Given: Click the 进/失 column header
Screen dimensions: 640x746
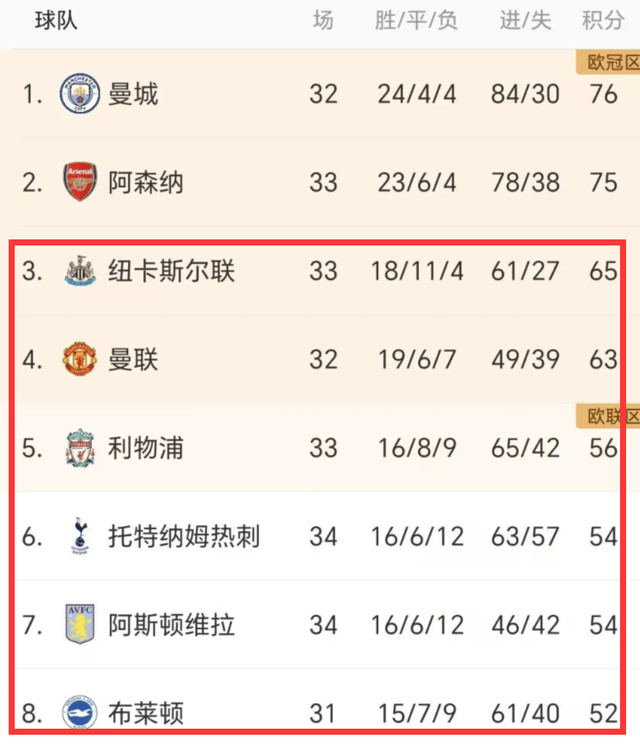Looking at the screenshot, I should point(525,20).
